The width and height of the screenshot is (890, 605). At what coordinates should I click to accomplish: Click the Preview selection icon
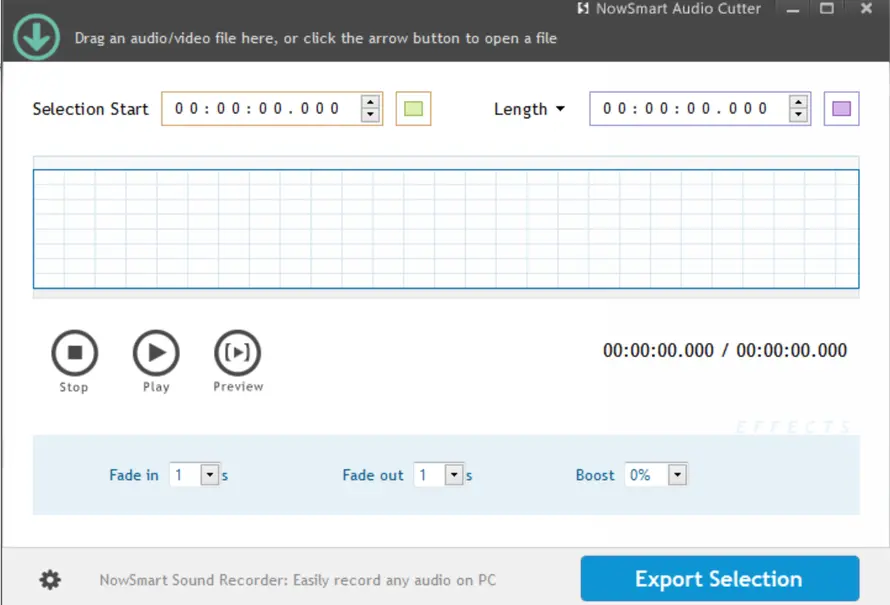[237, 352]
